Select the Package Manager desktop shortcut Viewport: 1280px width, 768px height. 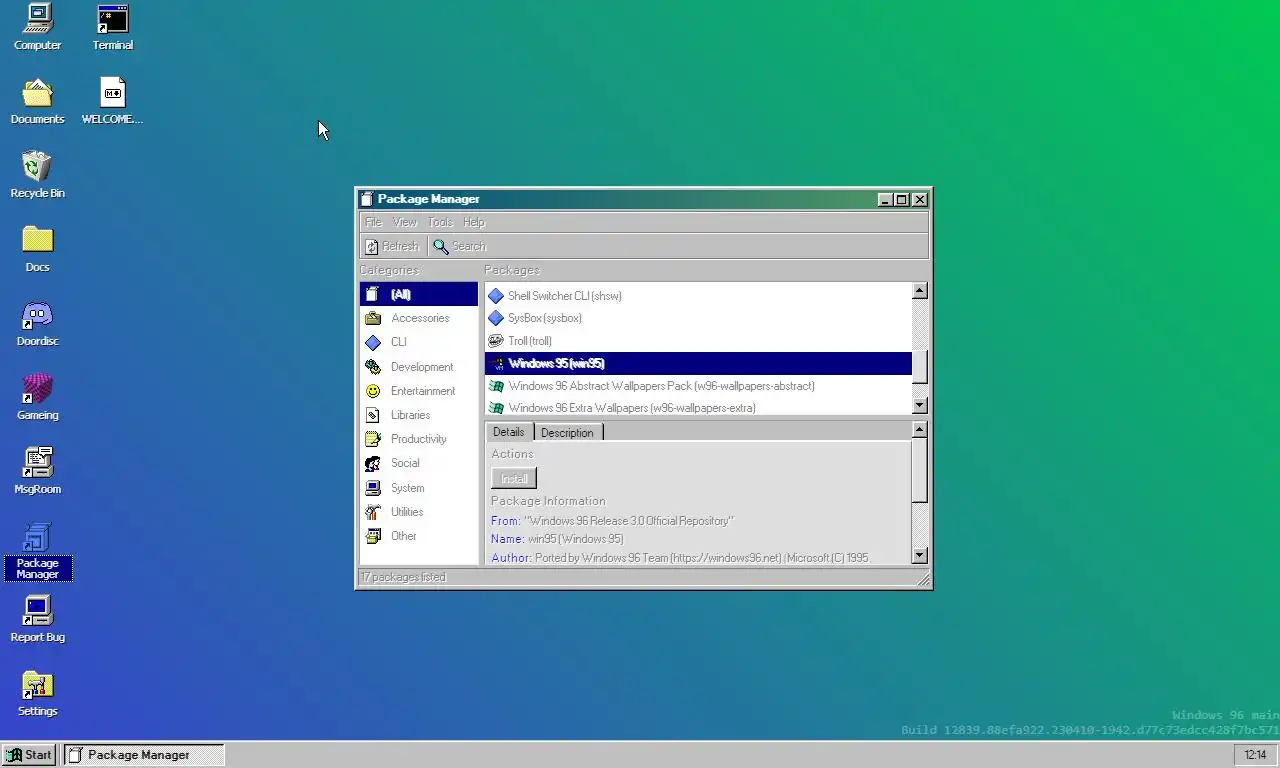coord(37,550)
